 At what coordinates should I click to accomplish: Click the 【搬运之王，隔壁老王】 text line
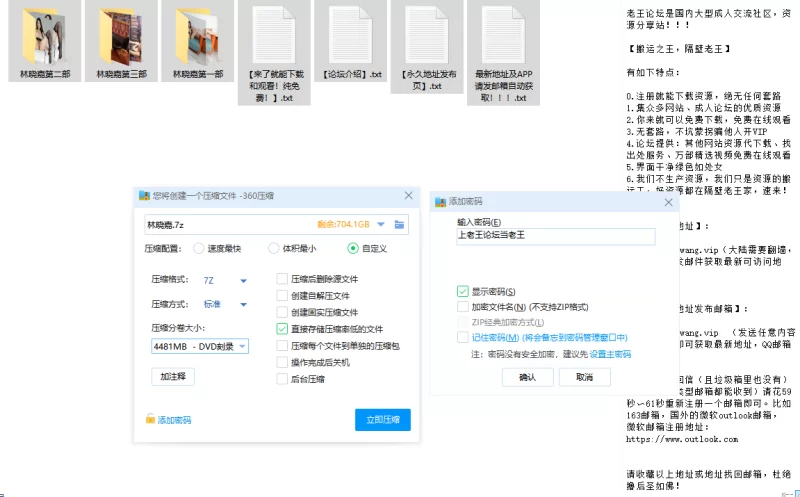point(678,49)
